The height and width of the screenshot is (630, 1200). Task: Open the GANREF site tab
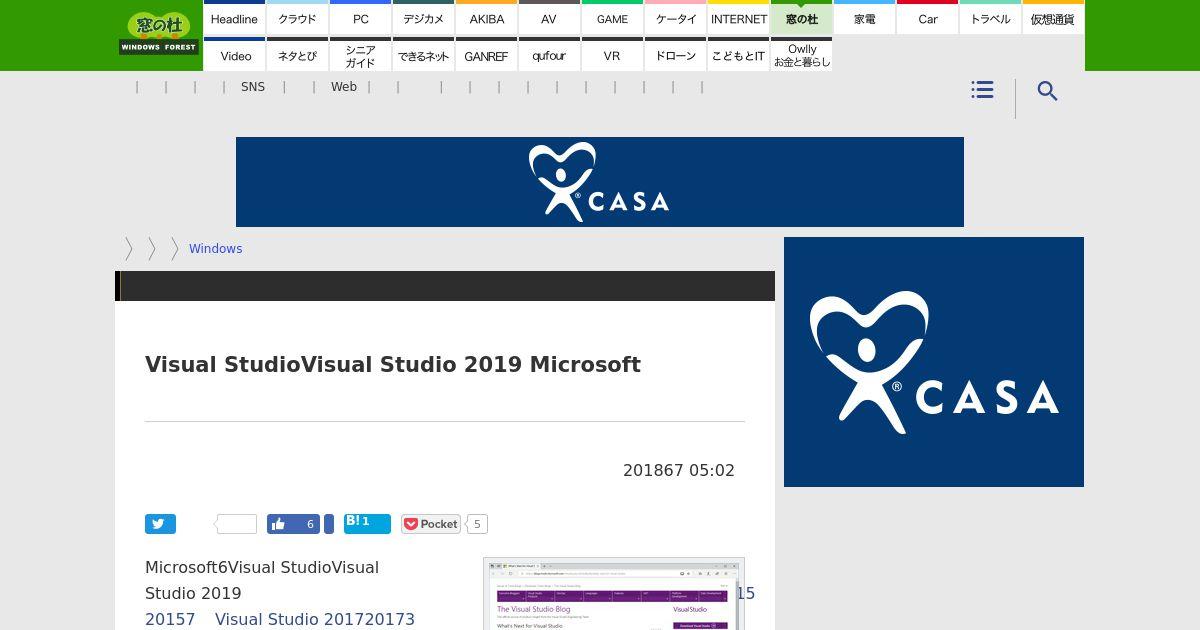(x=486, y=55)
